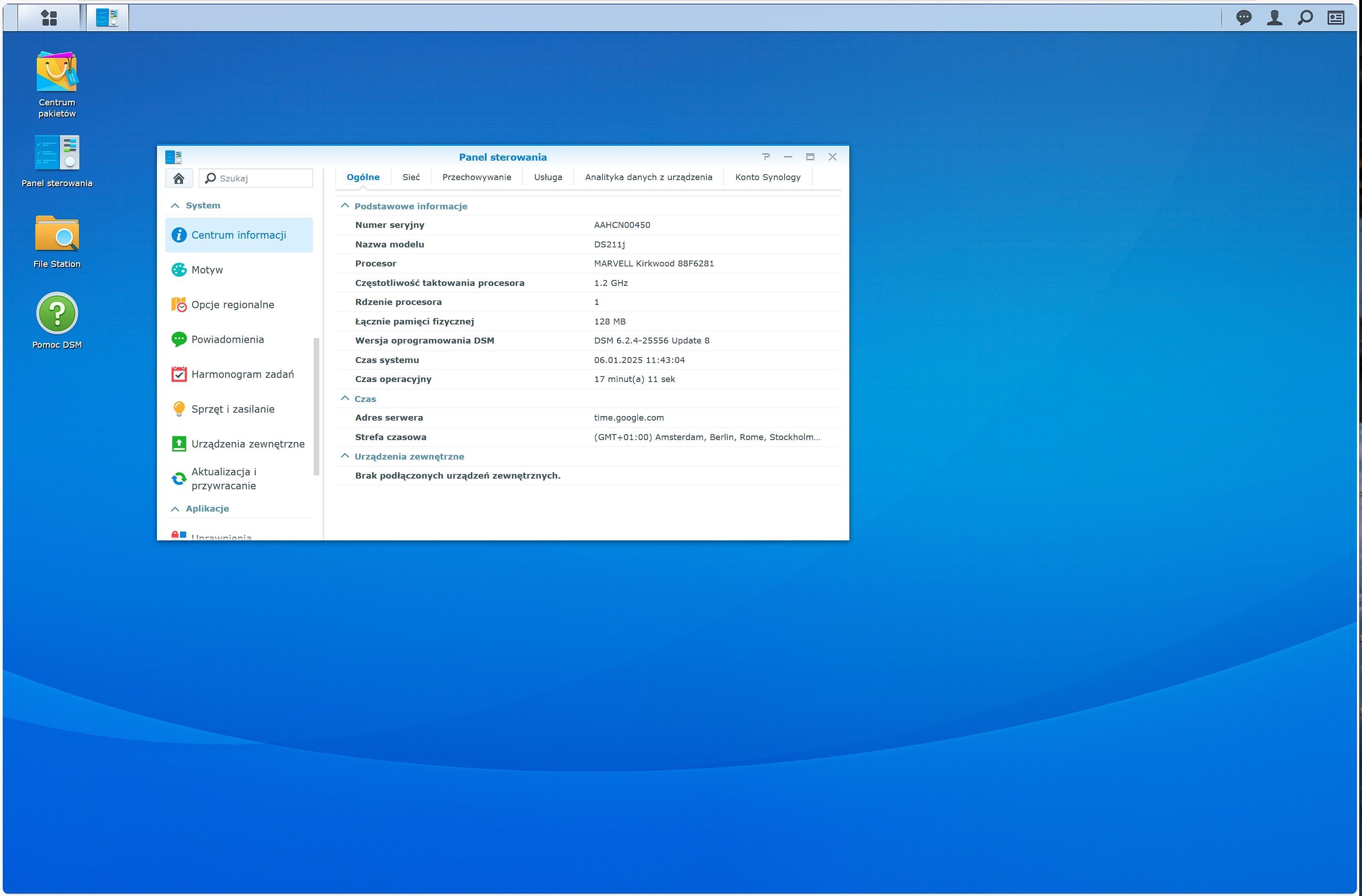Switch to the Usługa tab
Viewport: 1362px width, 896px height.
click(x=547, y=177)
